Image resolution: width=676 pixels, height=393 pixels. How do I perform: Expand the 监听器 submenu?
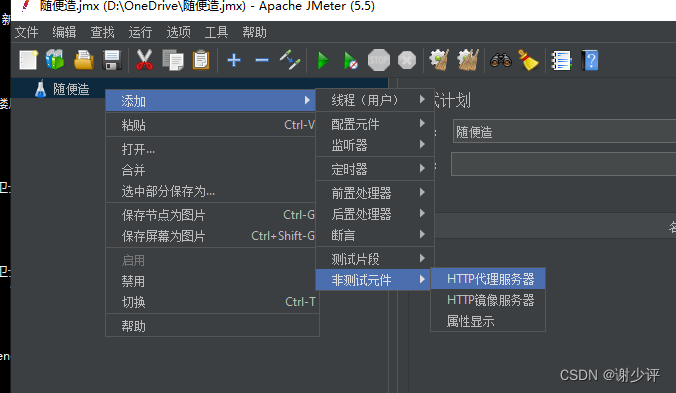coord(375,145)
